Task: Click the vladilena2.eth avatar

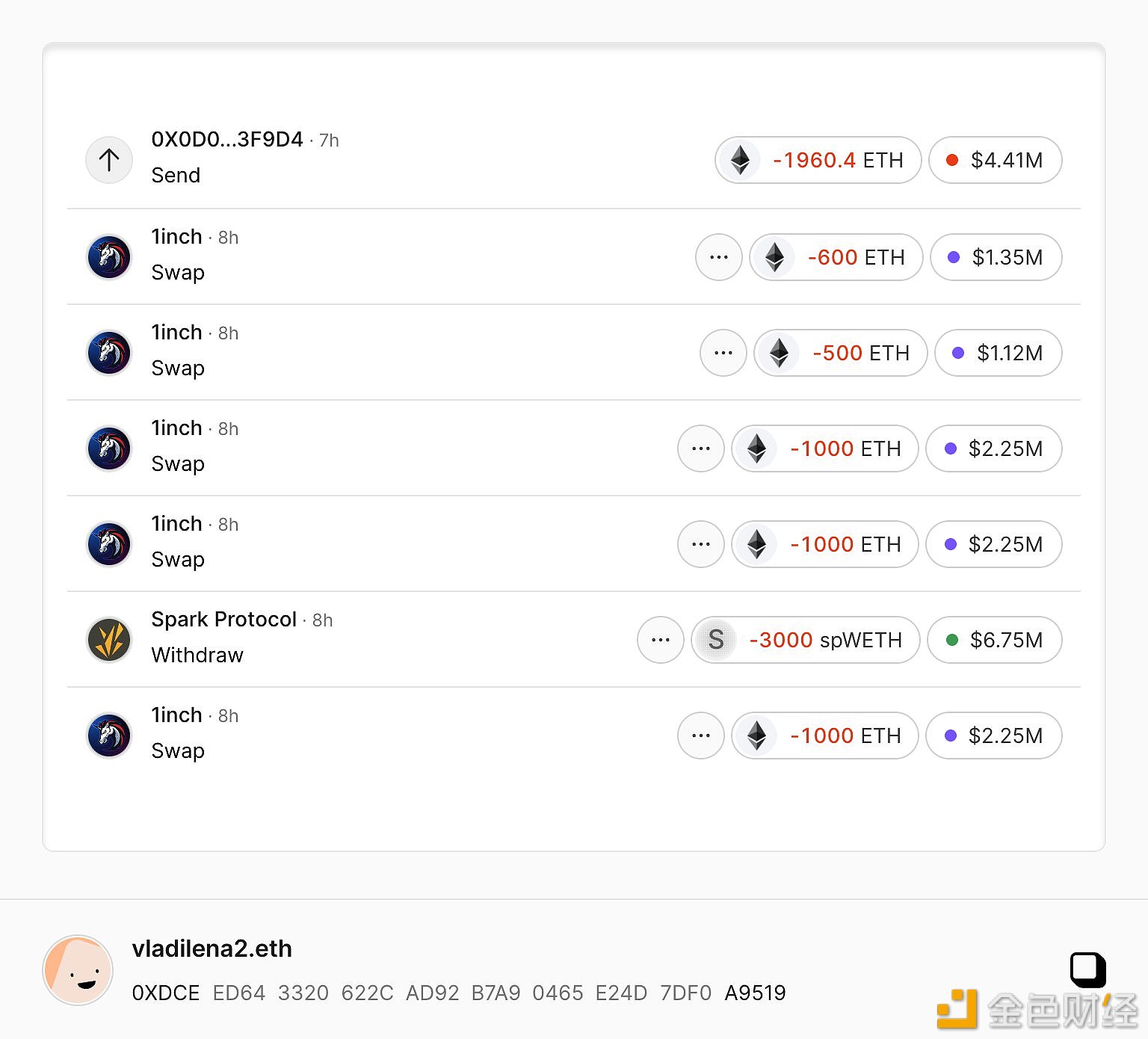Action: coord(78,969)
